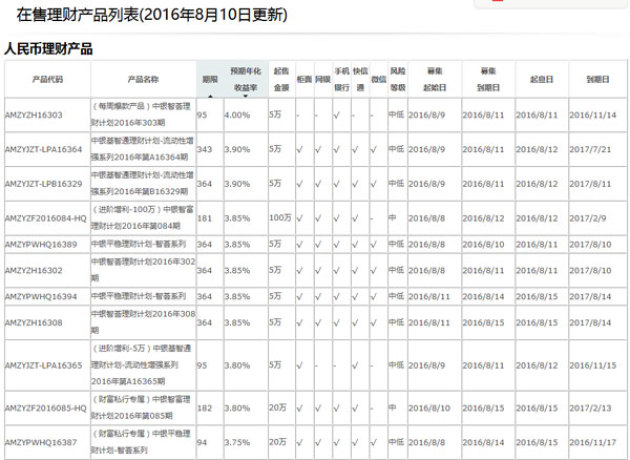Click the descending sort arrow under 预期年化收益率

(x=245, y=96)
